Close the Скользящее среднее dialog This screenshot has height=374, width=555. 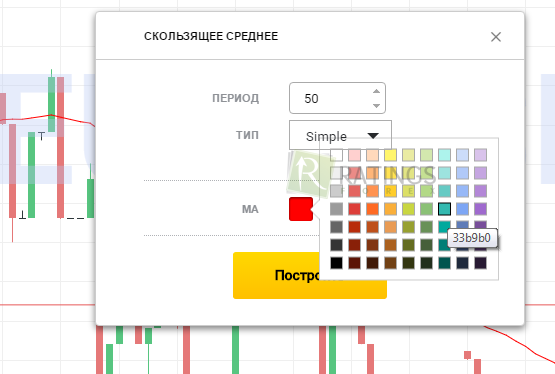coord(496,37)
